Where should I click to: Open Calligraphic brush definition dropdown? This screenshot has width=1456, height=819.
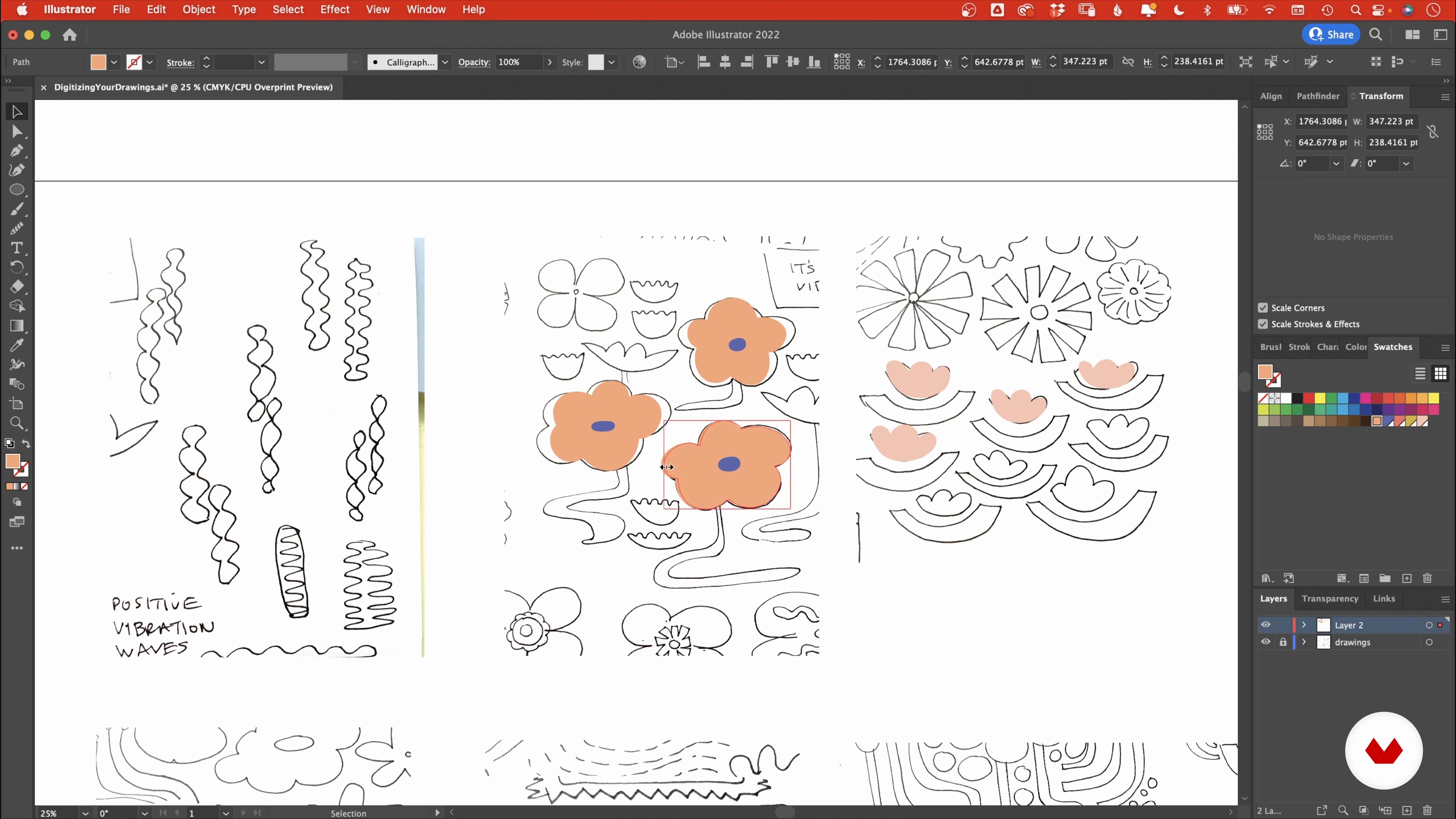click(446, 62)
